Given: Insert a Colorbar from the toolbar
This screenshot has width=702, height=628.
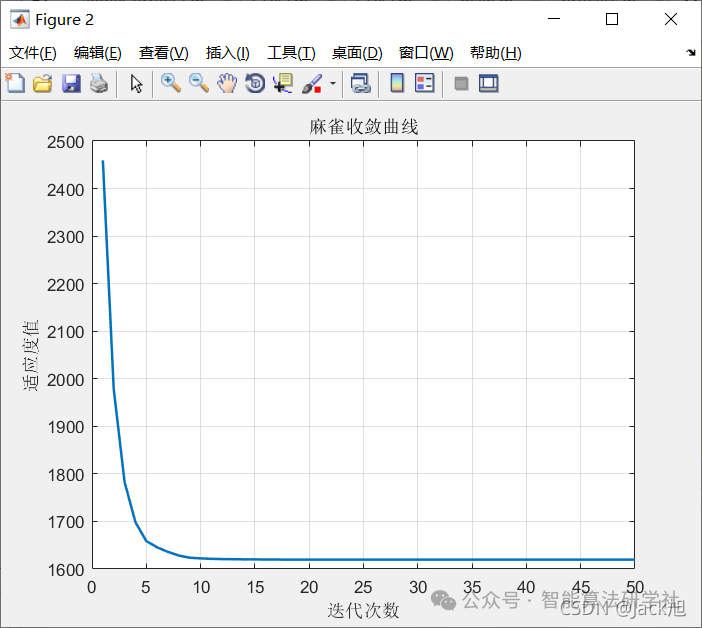Looking at the screenshot, I should (397, 83).
